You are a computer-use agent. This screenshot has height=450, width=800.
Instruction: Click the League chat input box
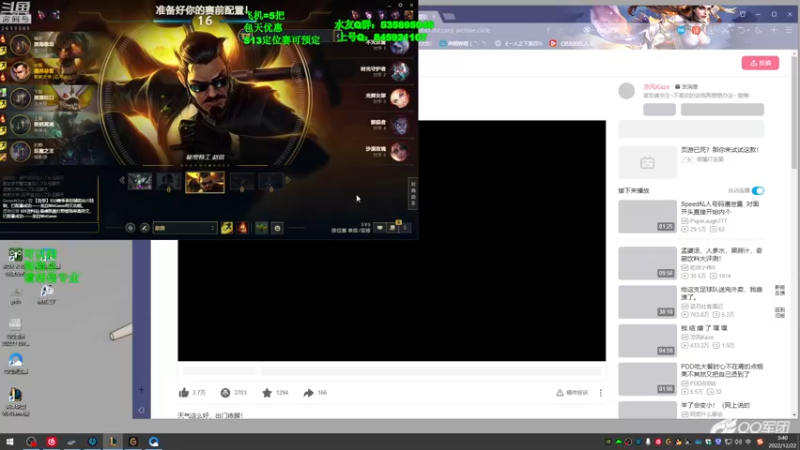click(49, 228)
